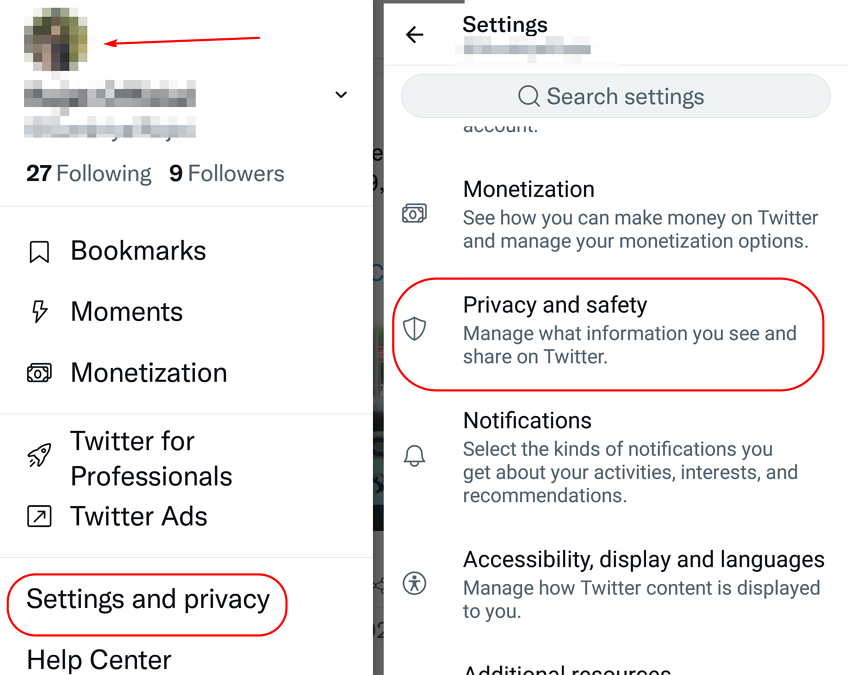Click the Search settings field
This screenshot has height=675, width=850.
point(615,97)
